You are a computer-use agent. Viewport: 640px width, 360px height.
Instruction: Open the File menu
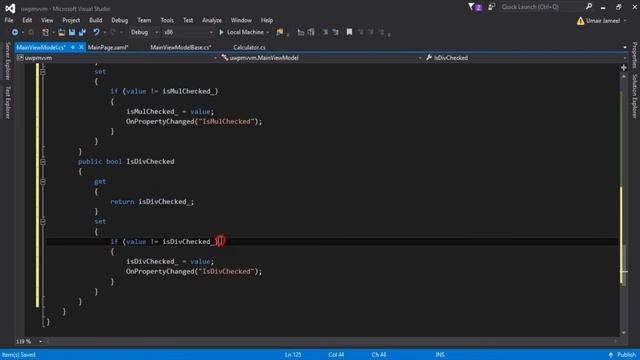(9, 20)
